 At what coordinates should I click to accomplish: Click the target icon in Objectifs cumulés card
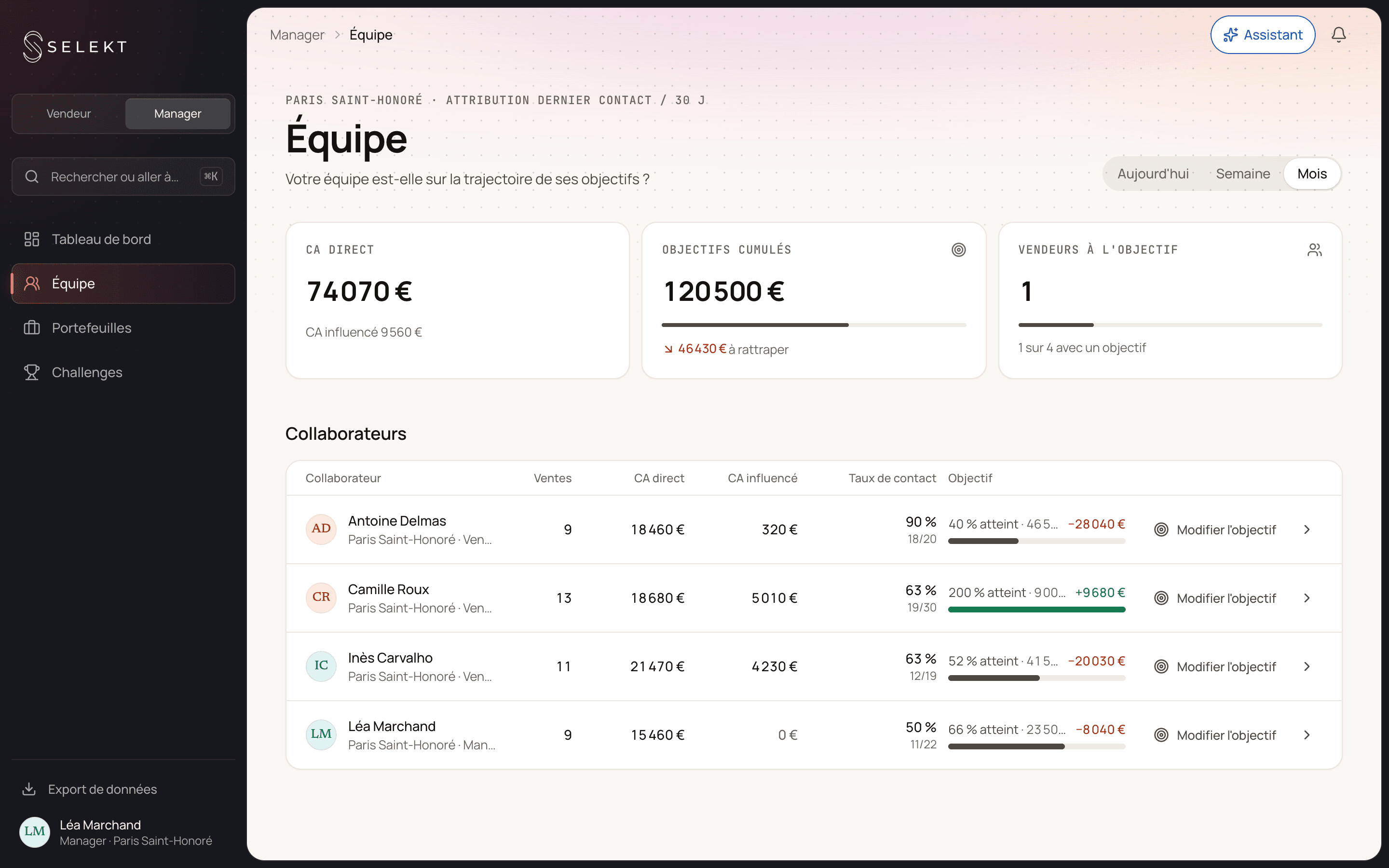coord(958,250)
